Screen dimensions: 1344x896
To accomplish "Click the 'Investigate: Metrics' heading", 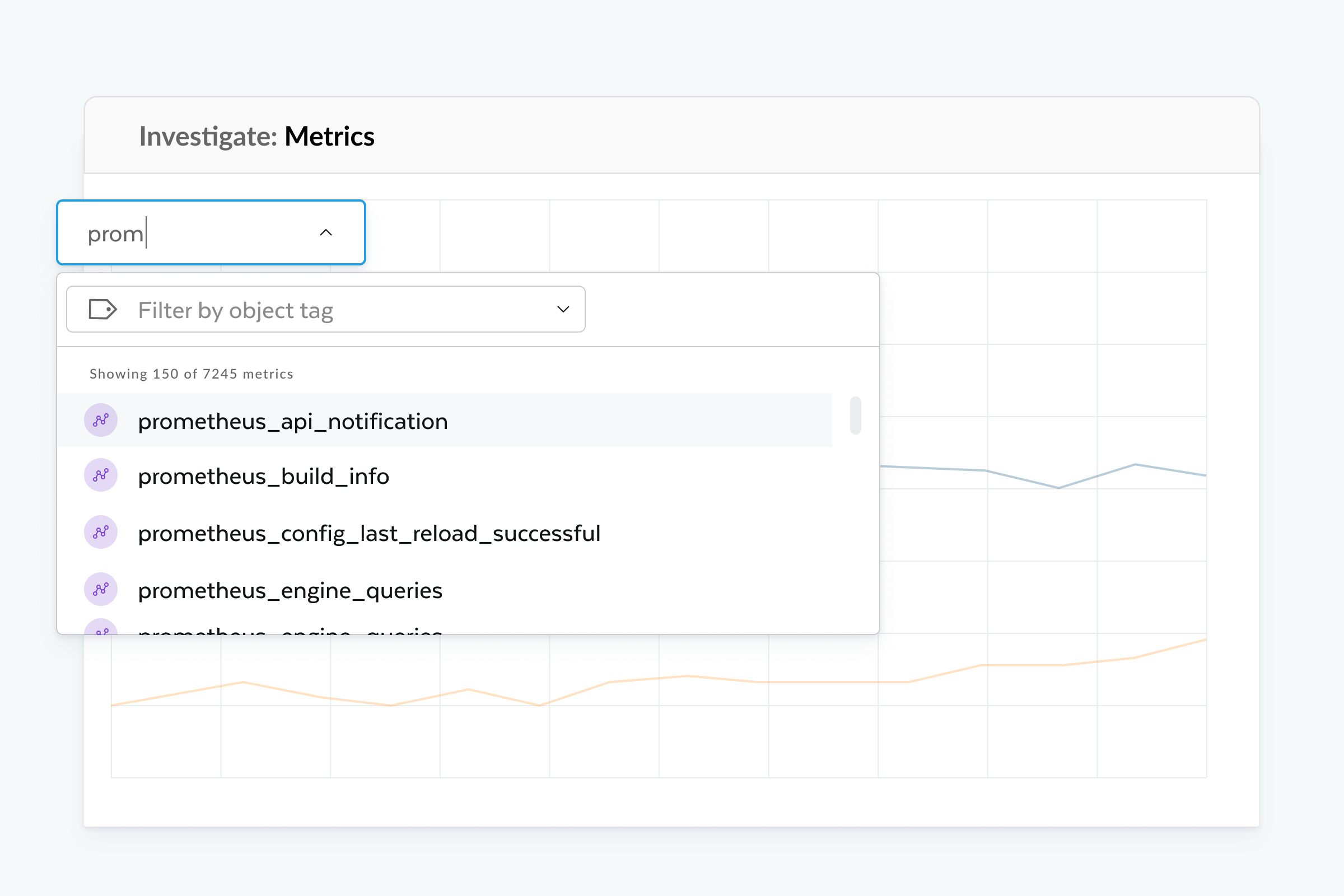I will (256, 137).
